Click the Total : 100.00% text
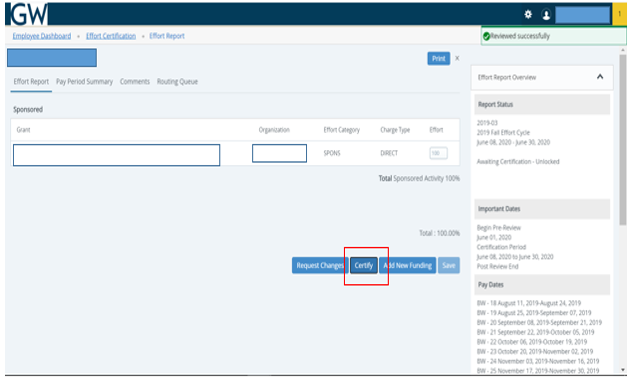 tap(439, 233)
